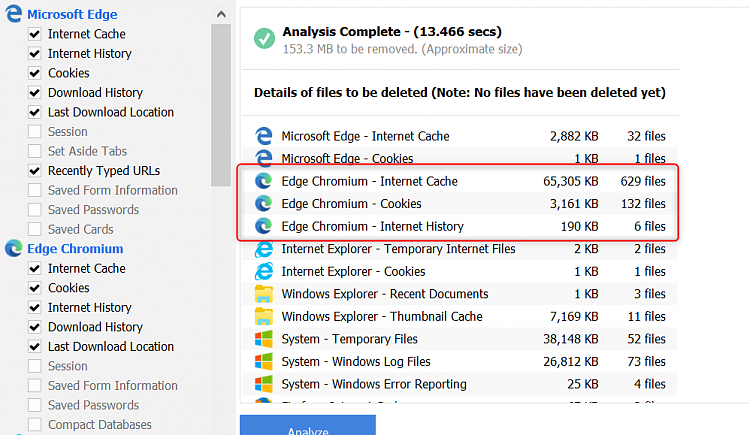Viewport: 750px width, 435px height.
Task: Enable the Set Aside Tabs checkbox
Action: pos(34,151)
